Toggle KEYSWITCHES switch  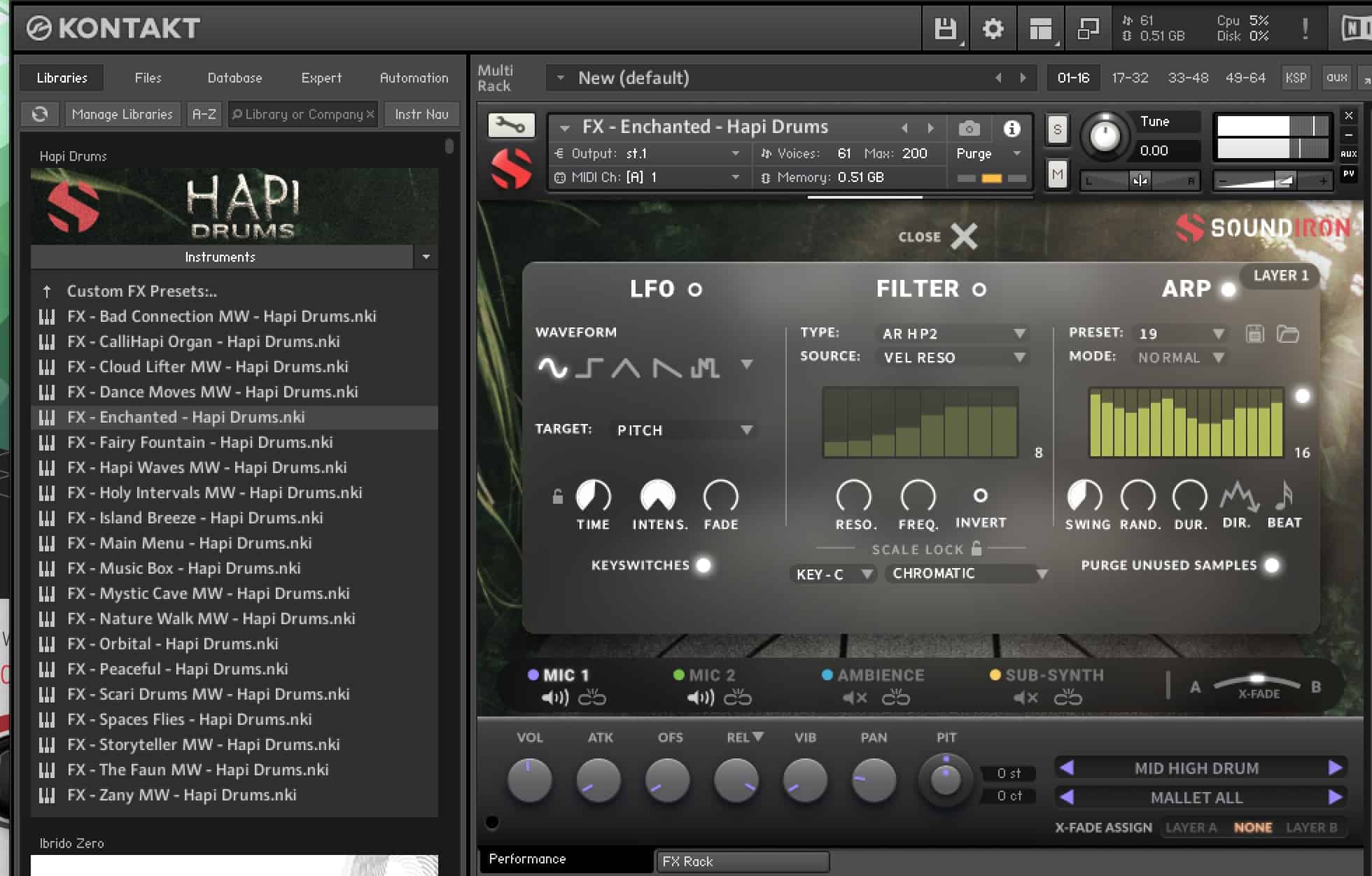pos(703,565)
